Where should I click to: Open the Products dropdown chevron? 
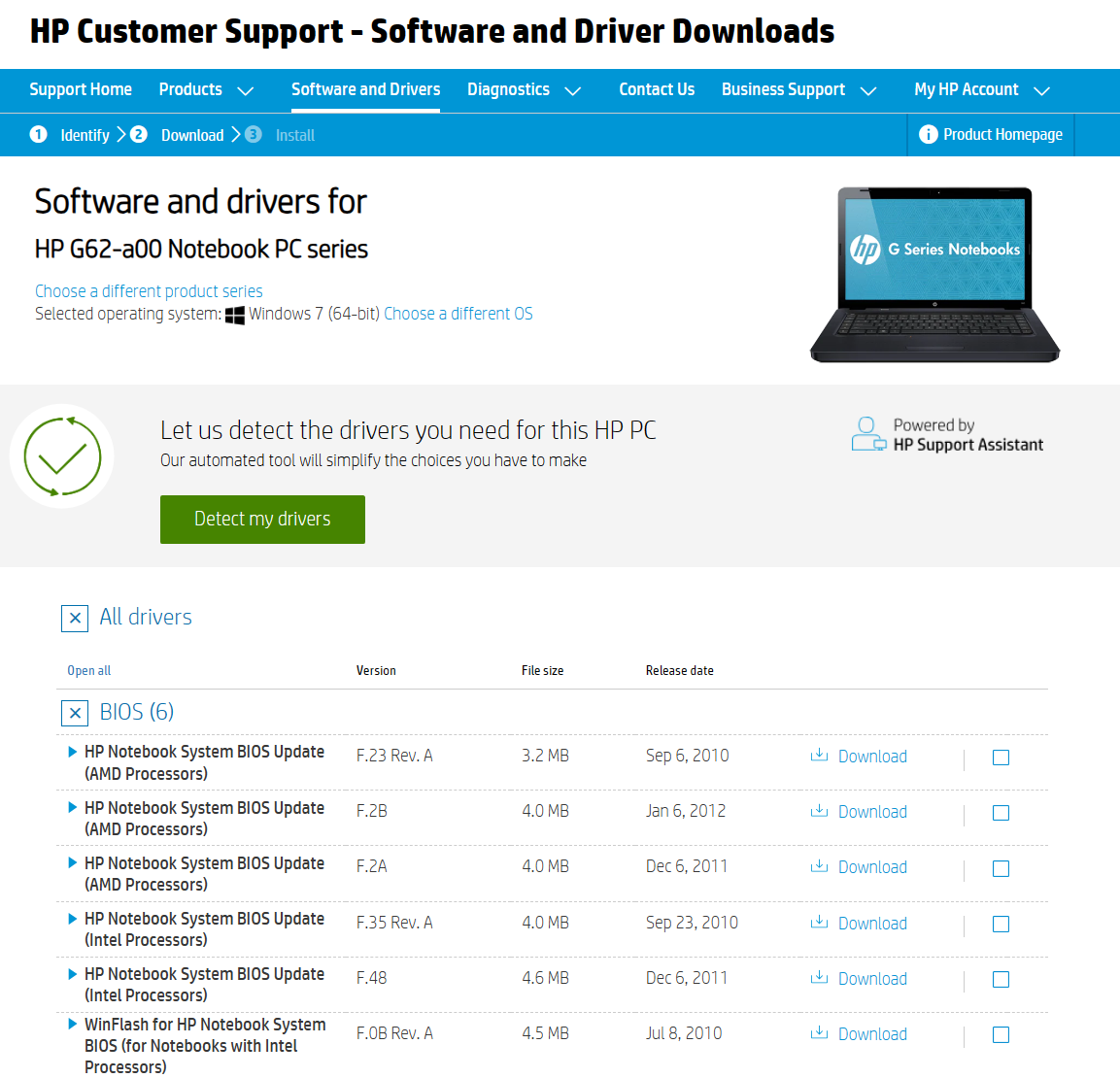(245, 91)
